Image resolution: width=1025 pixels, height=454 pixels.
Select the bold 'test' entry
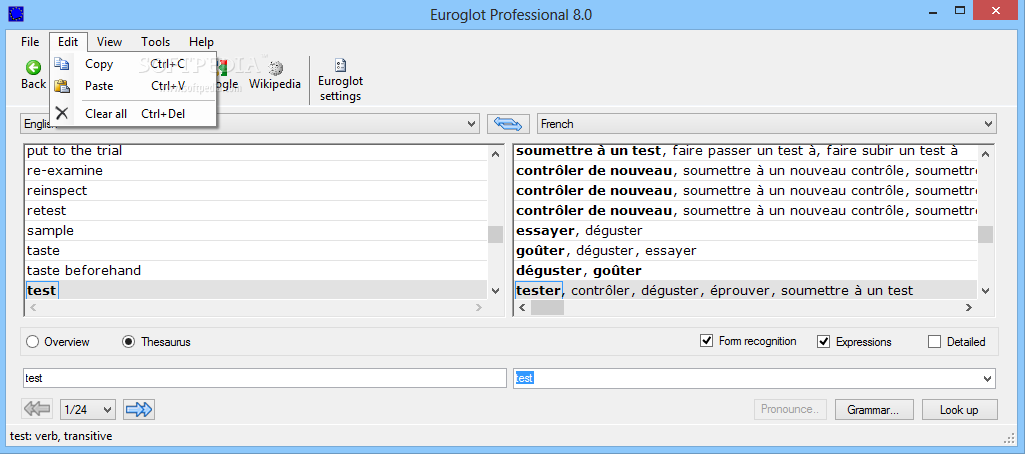tap(256, 290)
